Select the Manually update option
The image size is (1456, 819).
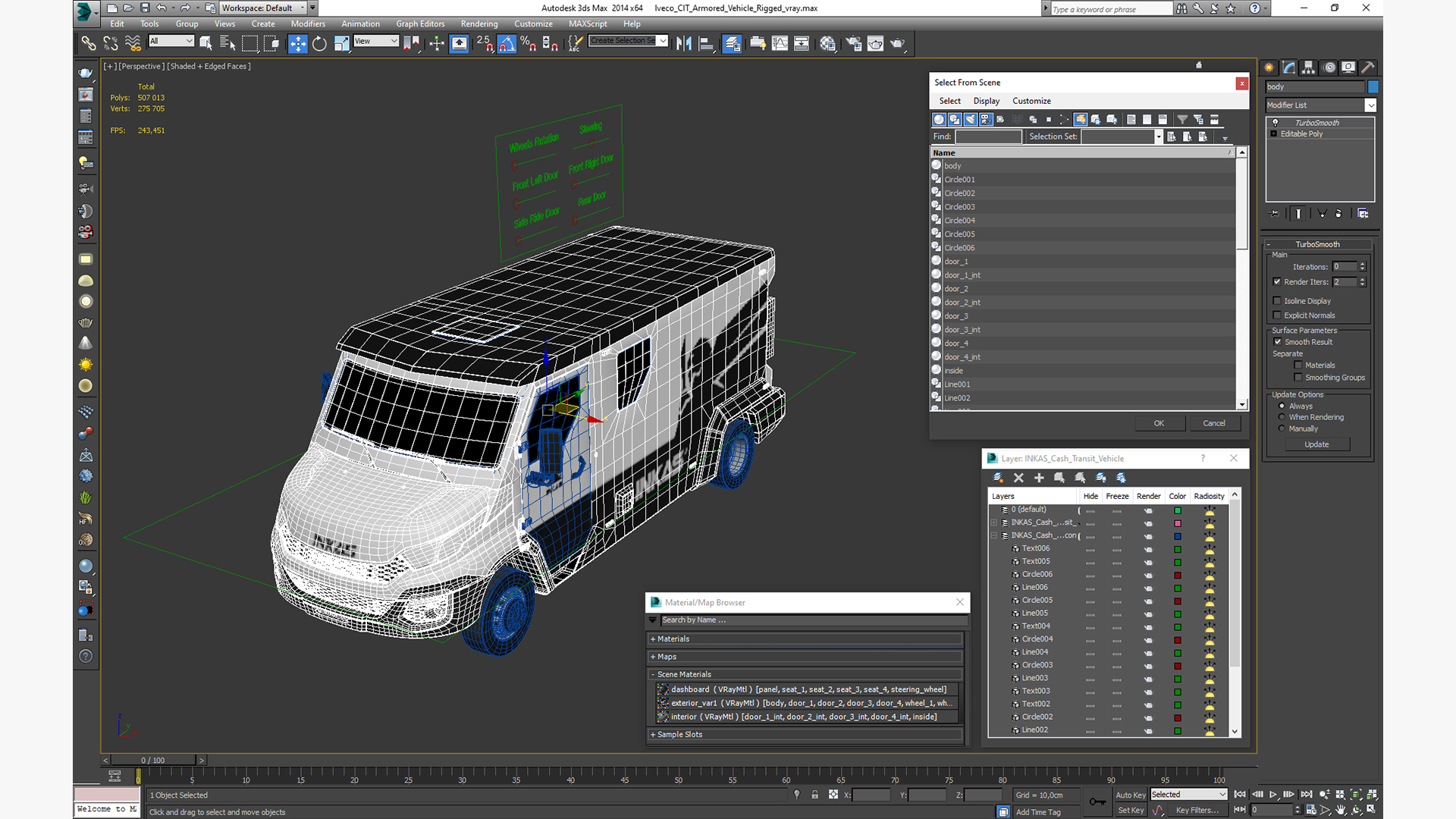pyautogui.click(x=1282, y=428)
